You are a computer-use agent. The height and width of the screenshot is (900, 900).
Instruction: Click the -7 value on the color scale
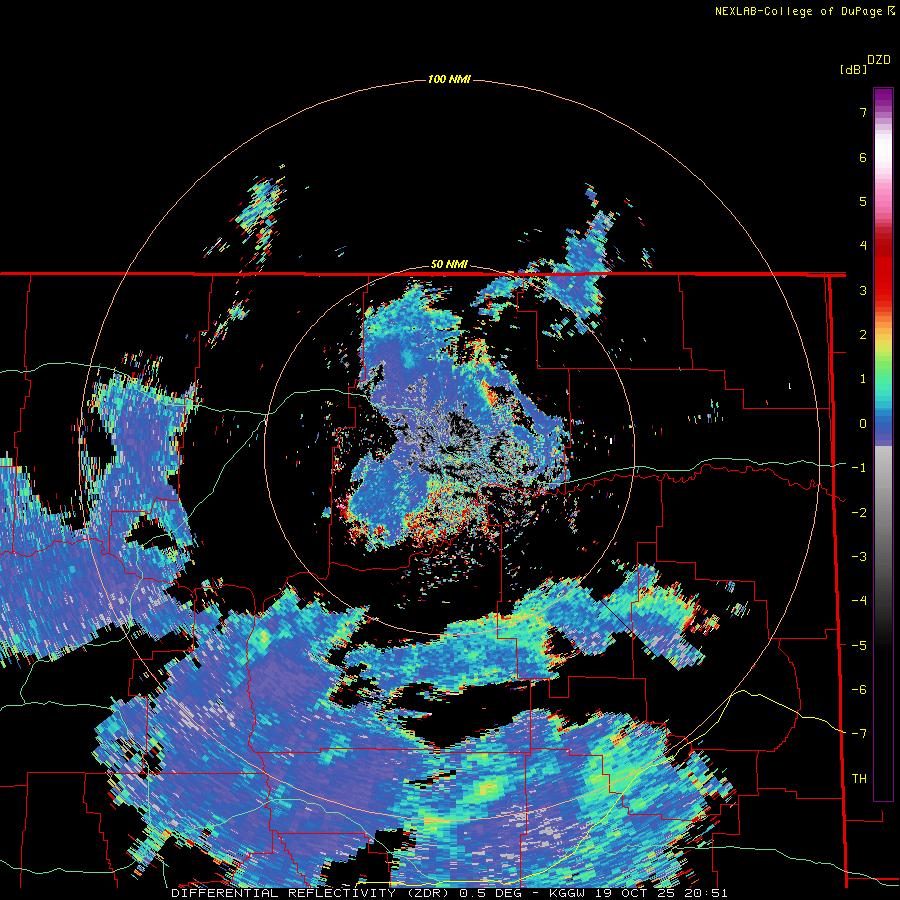pyautogui.click(x=859, y=734)
